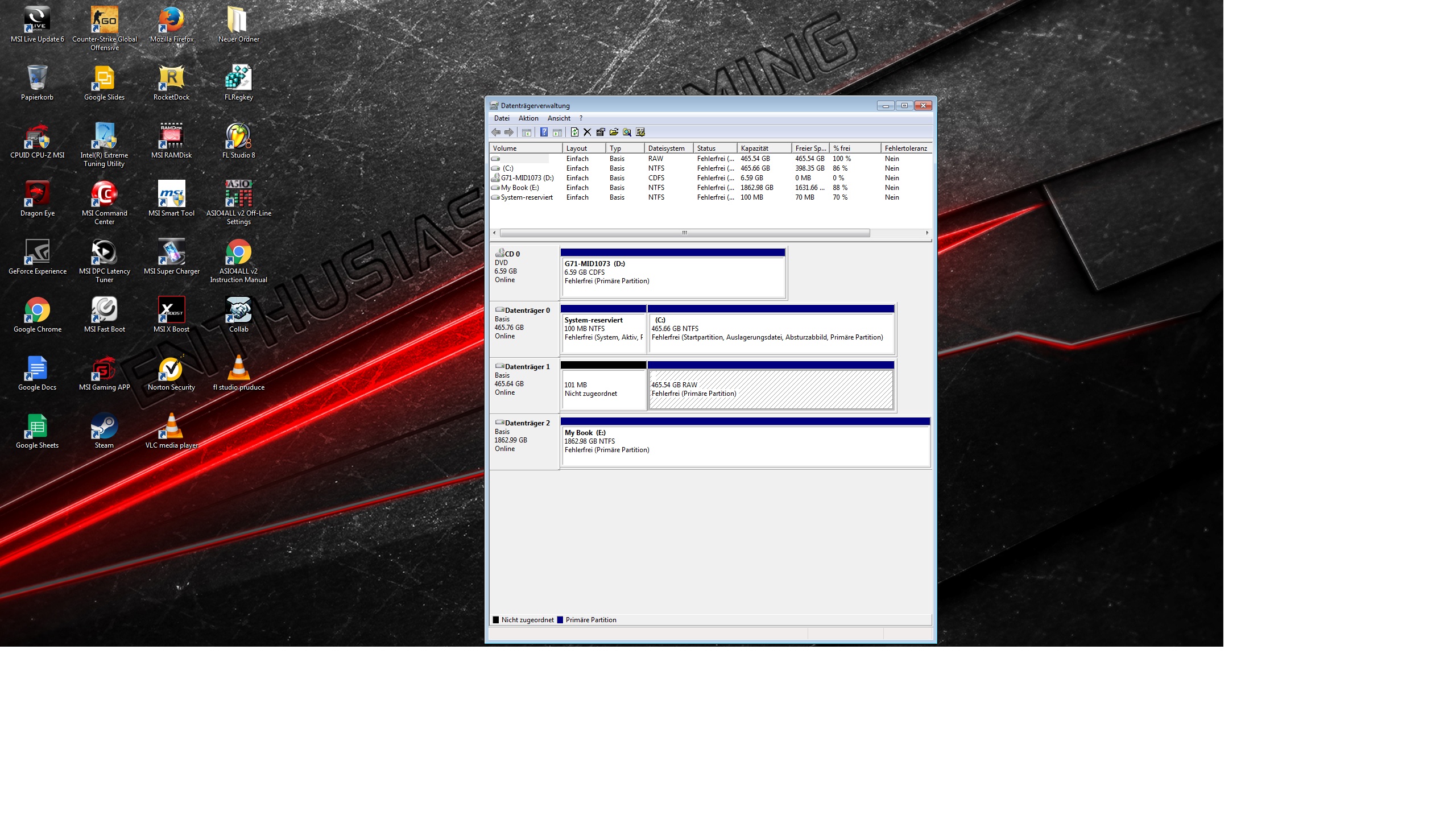Click the magnifier search toolbar icon
This screenshot has height=819, width=1456.
coord(627,133)
